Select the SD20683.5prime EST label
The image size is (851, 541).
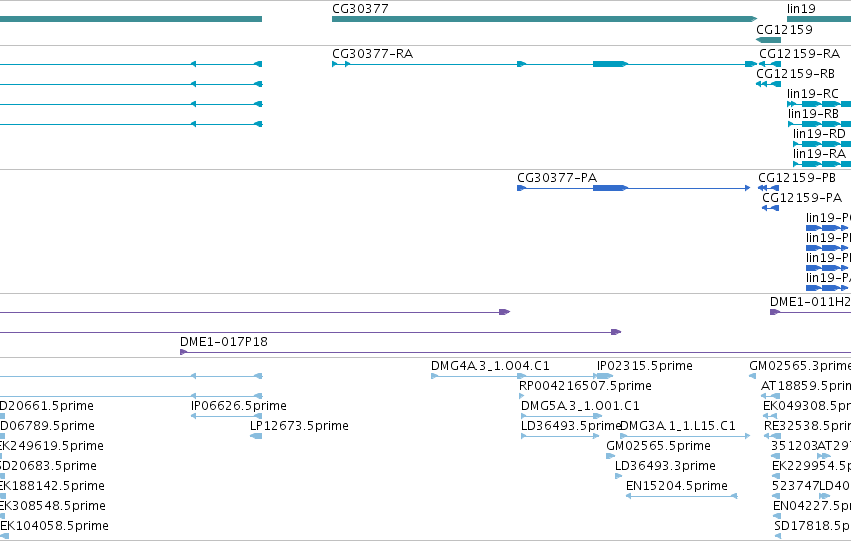(48, 466)
